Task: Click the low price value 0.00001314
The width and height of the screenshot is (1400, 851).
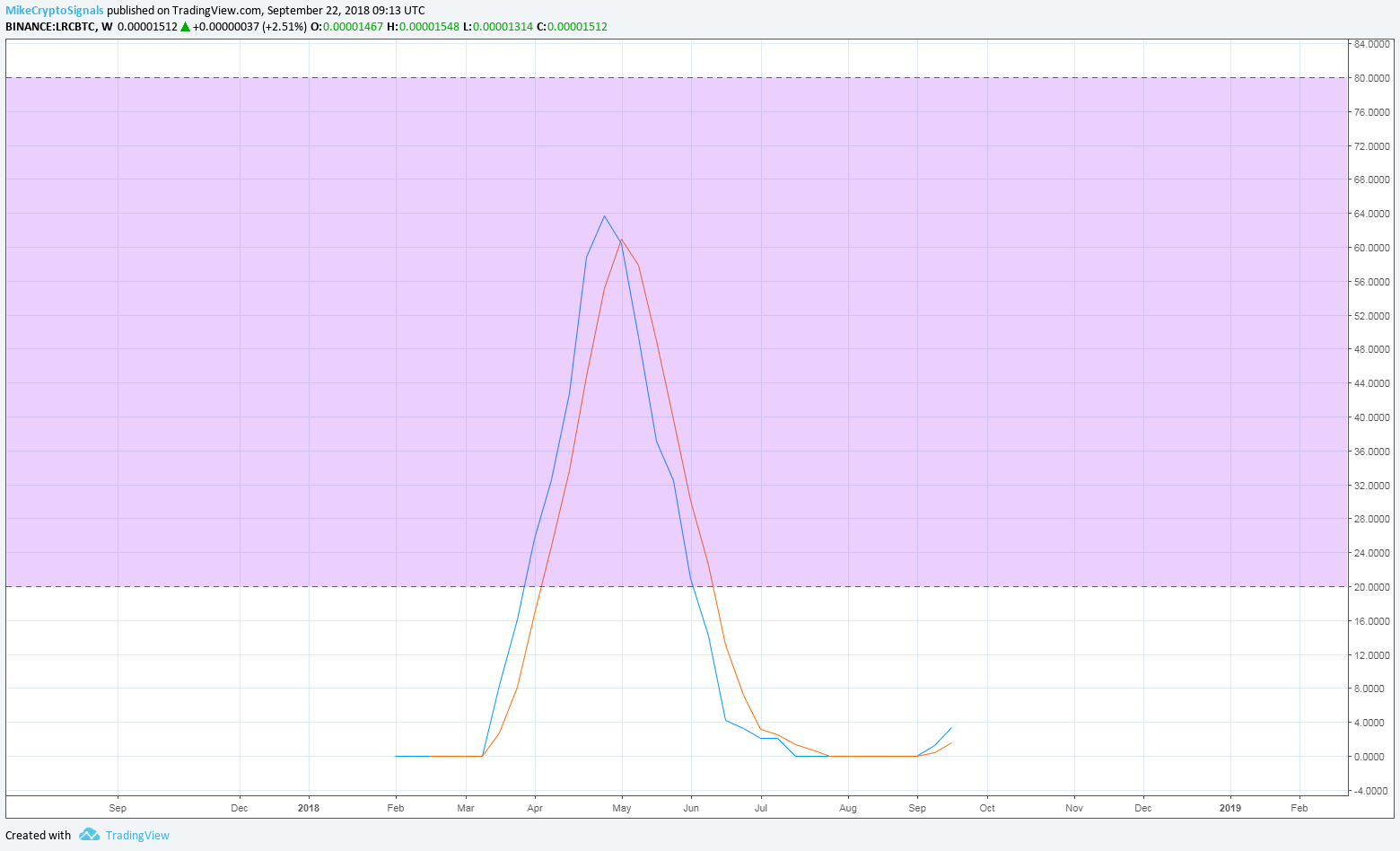Action: point(503,27)
